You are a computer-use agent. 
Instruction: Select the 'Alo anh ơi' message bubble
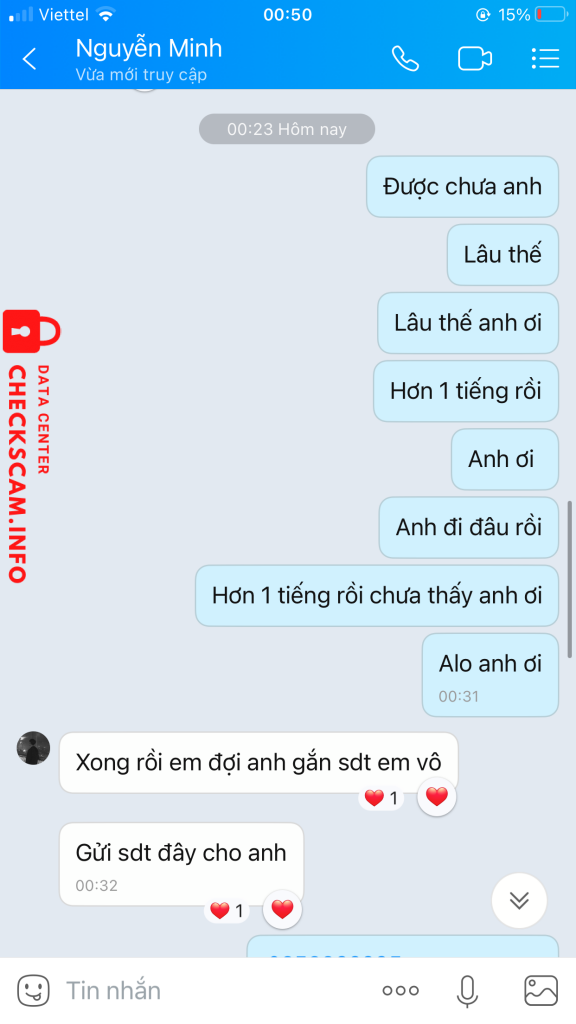(x=490, y=675)
